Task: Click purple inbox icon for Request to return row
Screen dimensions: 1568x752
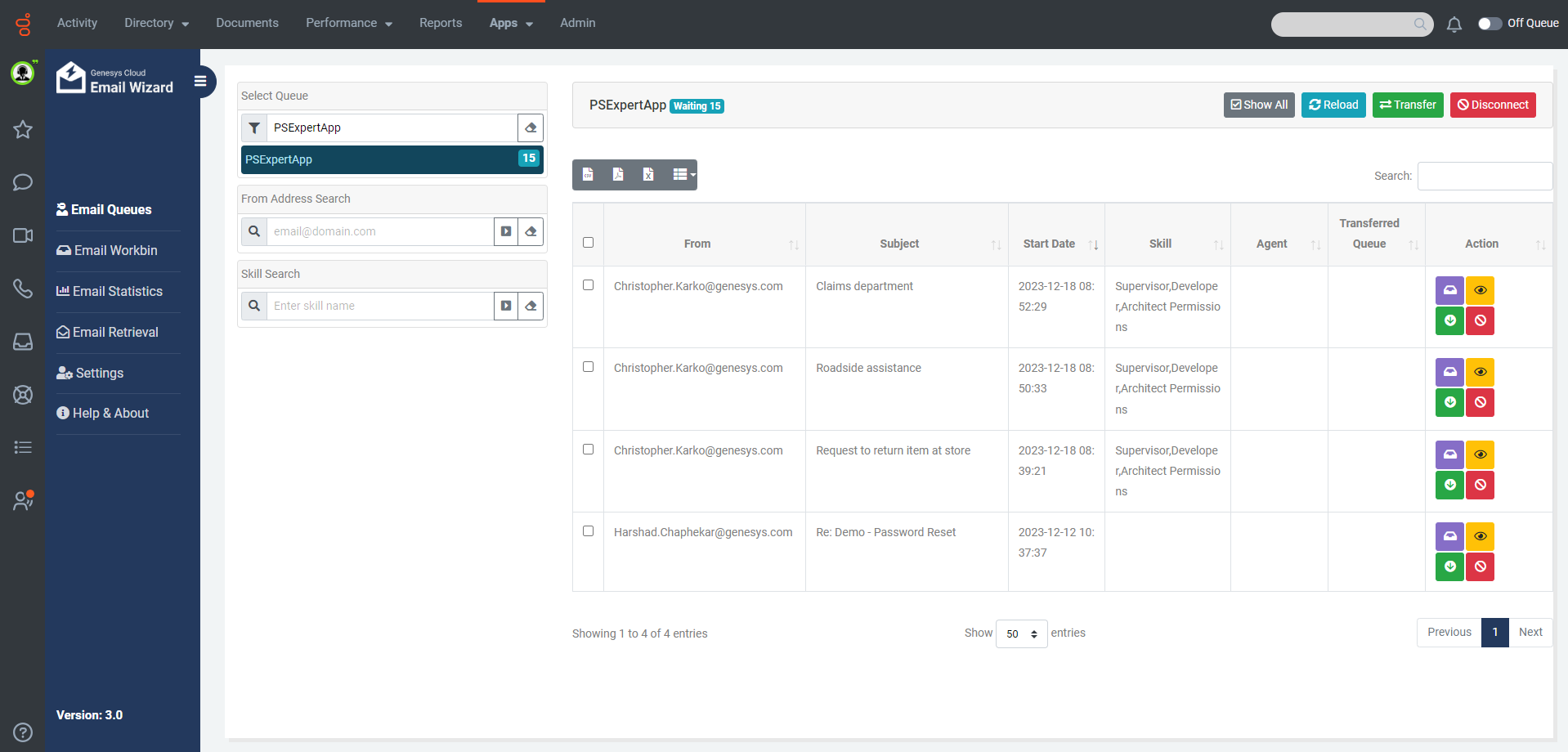Action: pyautogui.click(x=1449, y=454)
